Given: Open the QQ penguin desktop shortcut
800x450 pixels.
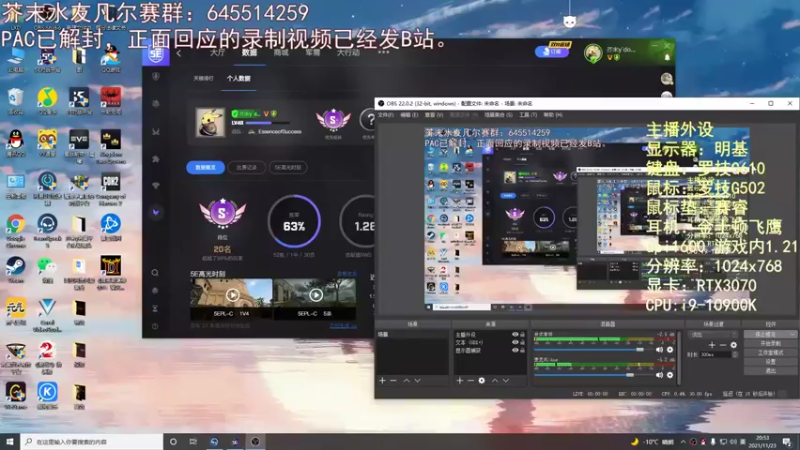Looking at the screenshot, I should (x=15, y=140).
